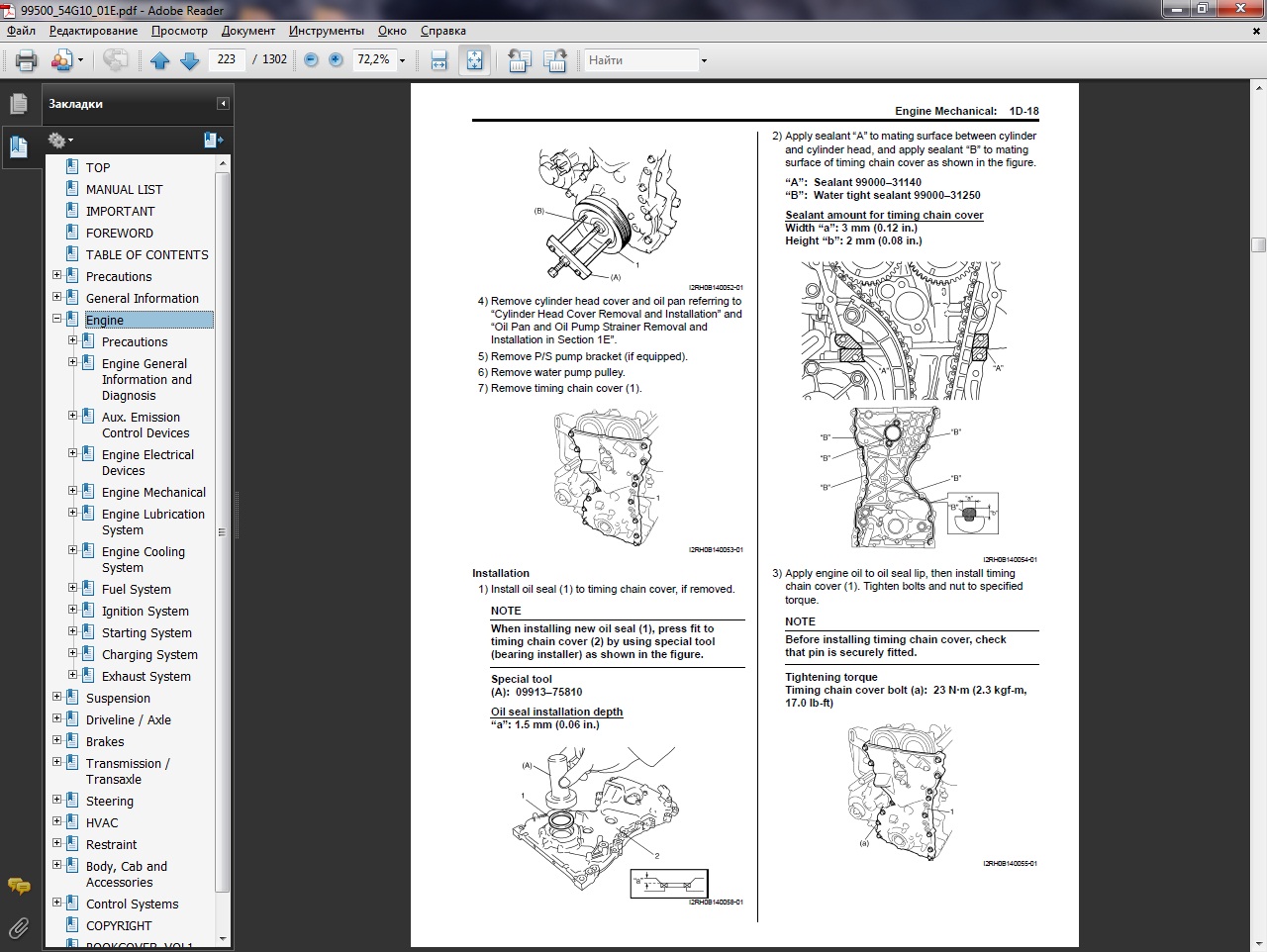This screenshot has width=1267, height=952.
Task: Click the zoom in plus button
Action: tap(336, 59)
